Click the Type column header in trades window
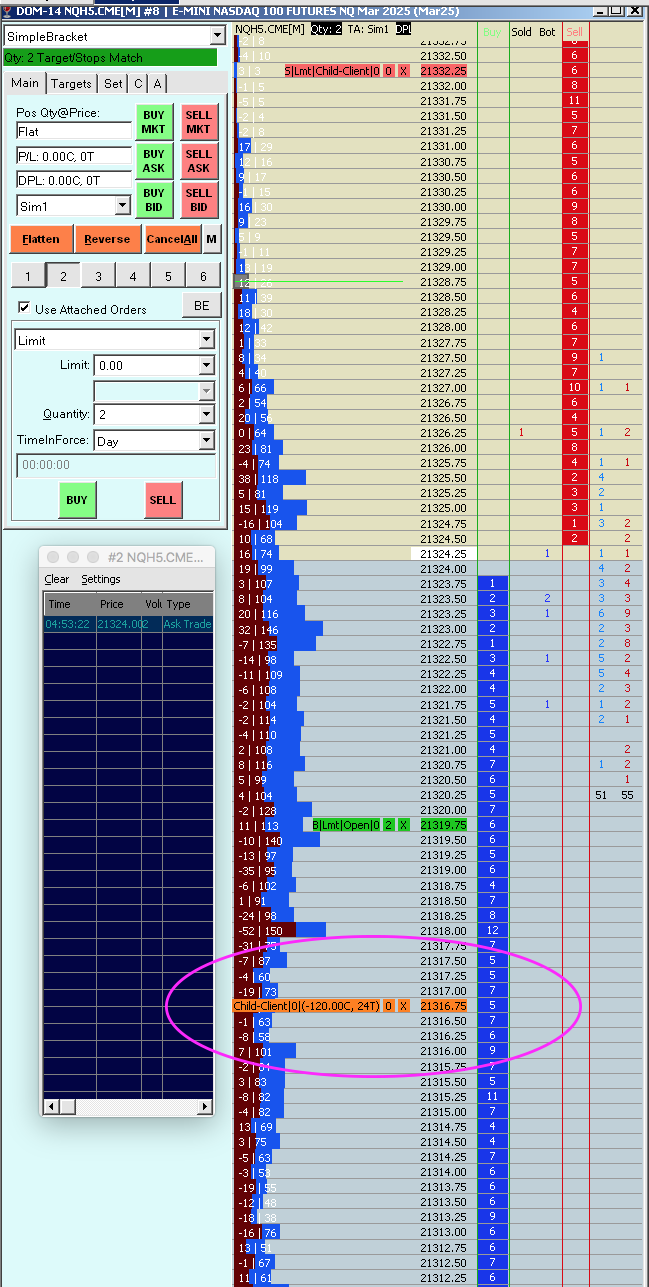Viewport: 649px width, 1287px height. click(189, 604)
